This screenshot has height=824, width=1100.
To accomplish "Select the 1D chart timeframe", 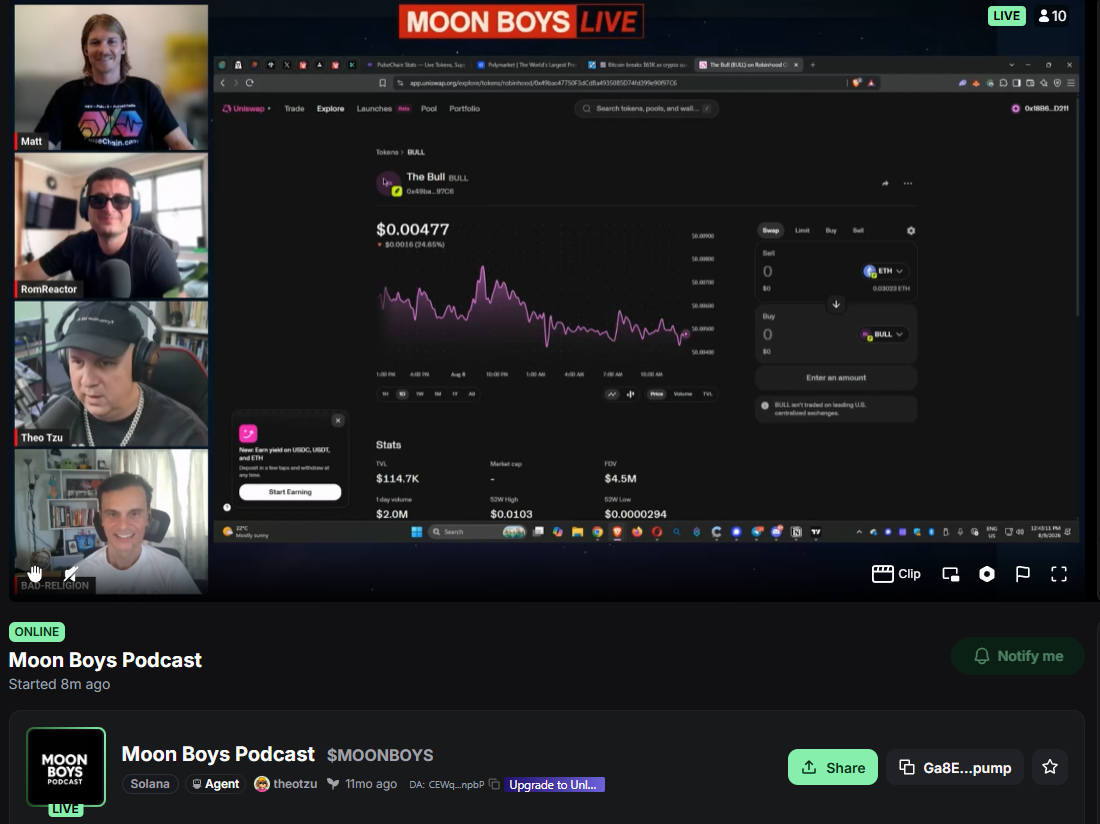I will point(402,394).
